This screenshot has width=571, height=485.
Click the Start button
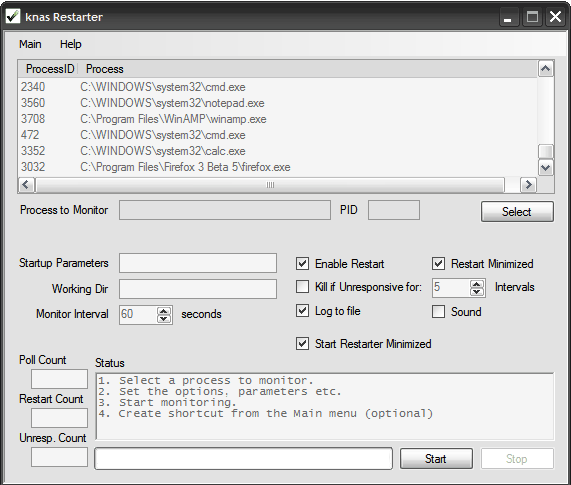click(x=436, y=458)
